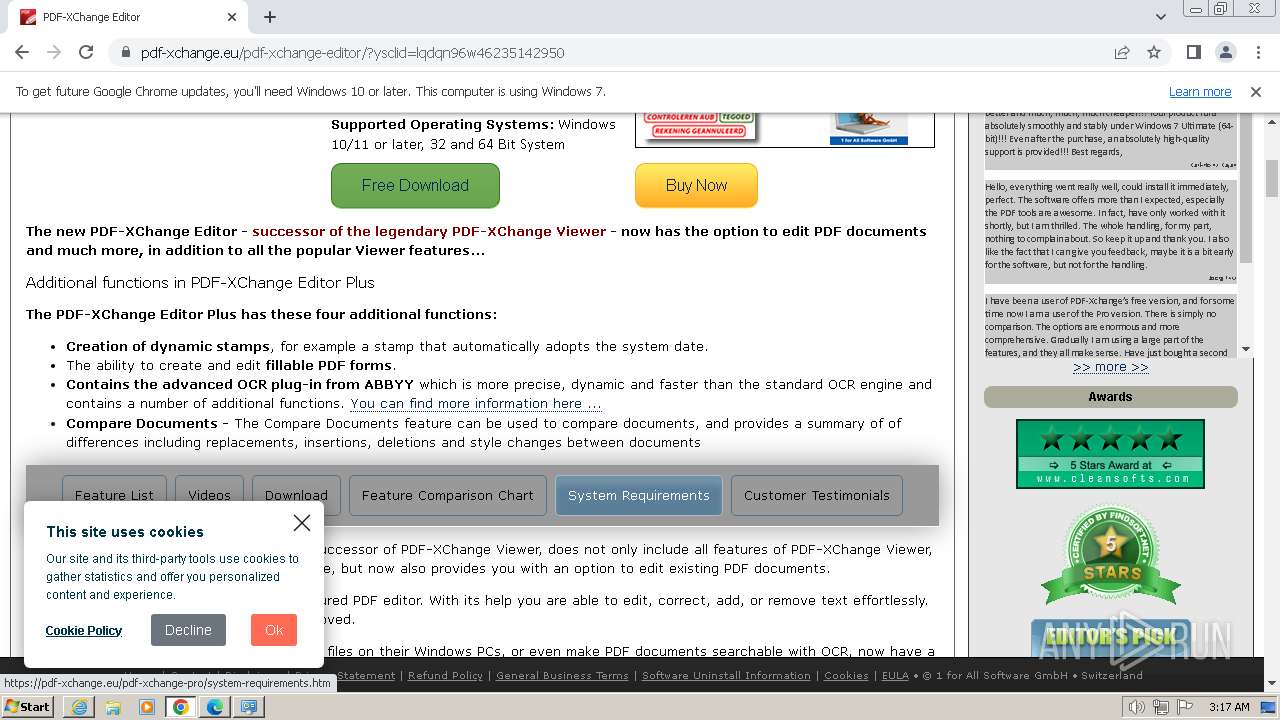Decline cookies in the popup

coord(188,630)
